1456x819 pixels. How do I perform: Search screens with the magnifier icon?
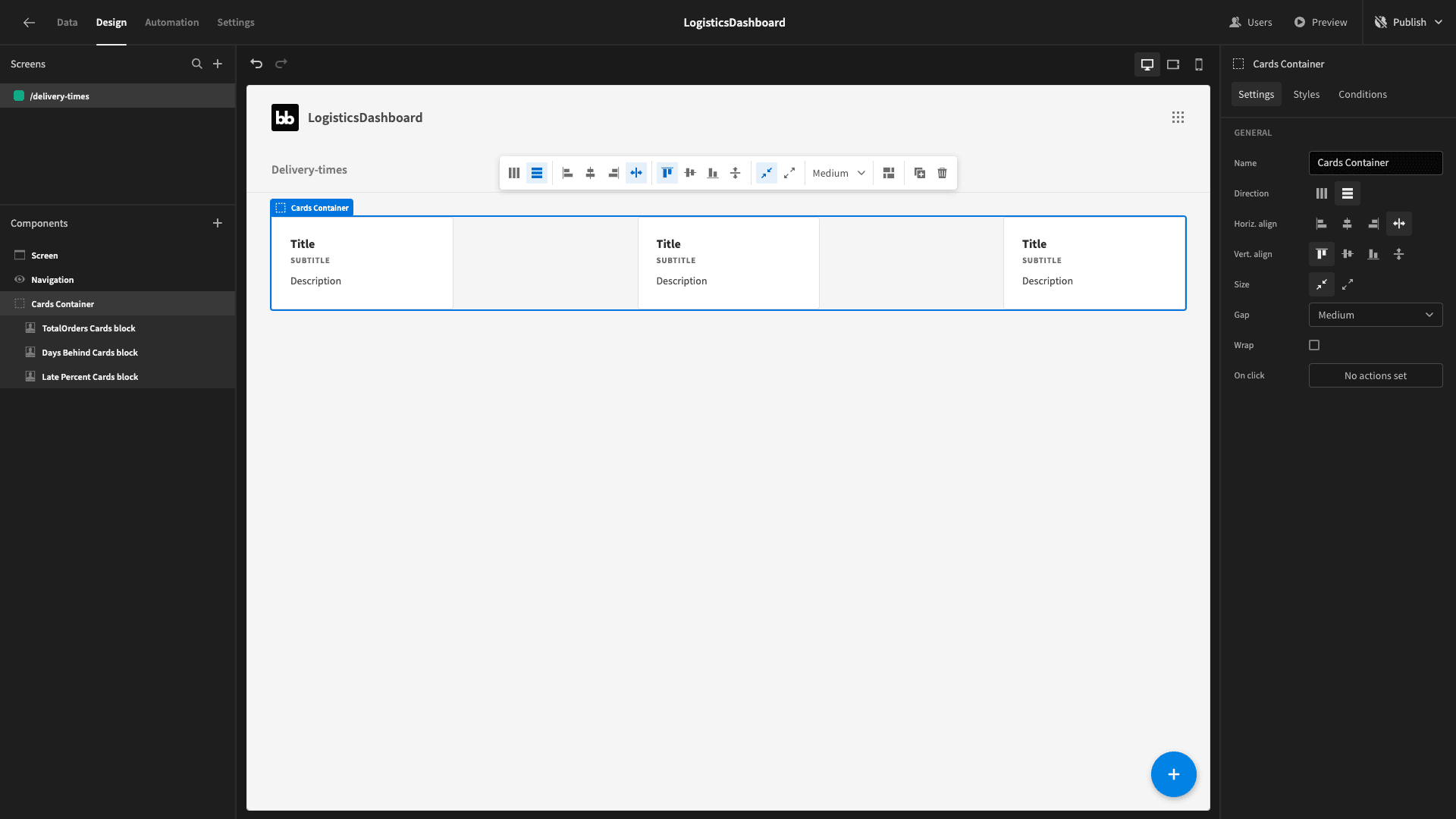click(x=197, y=64)
